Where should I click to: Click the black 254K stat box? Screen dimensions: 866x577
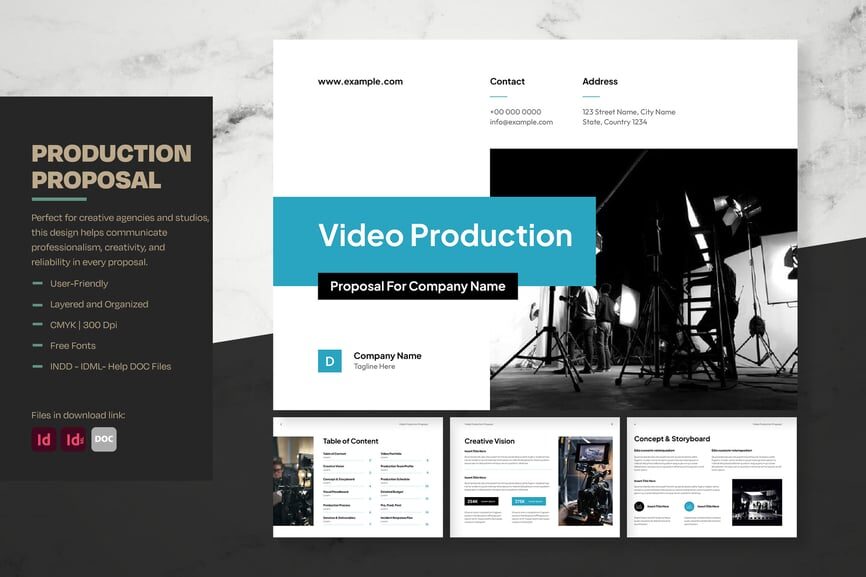[x=482, y=501]
